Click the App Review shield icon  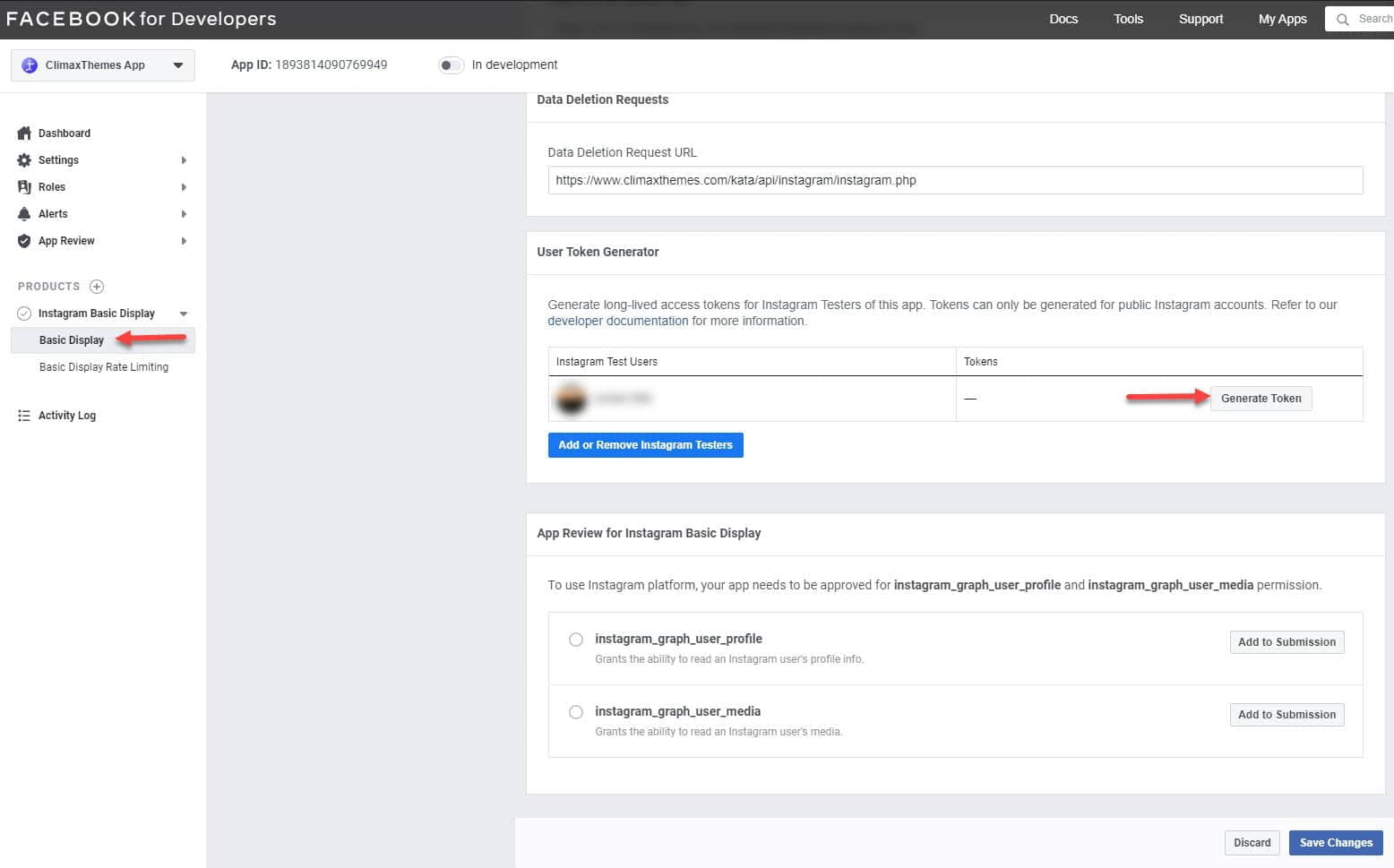pos(24,241)
